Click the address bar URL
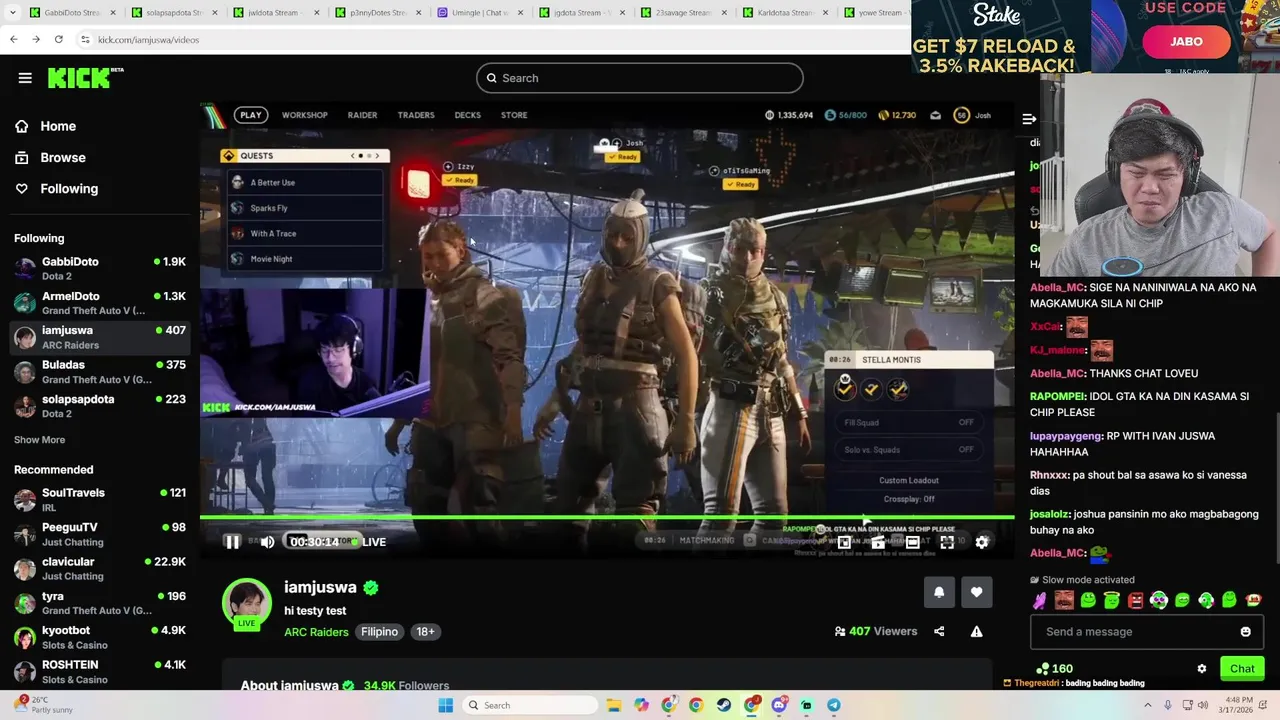1280x720 pixels. (148, 40)
